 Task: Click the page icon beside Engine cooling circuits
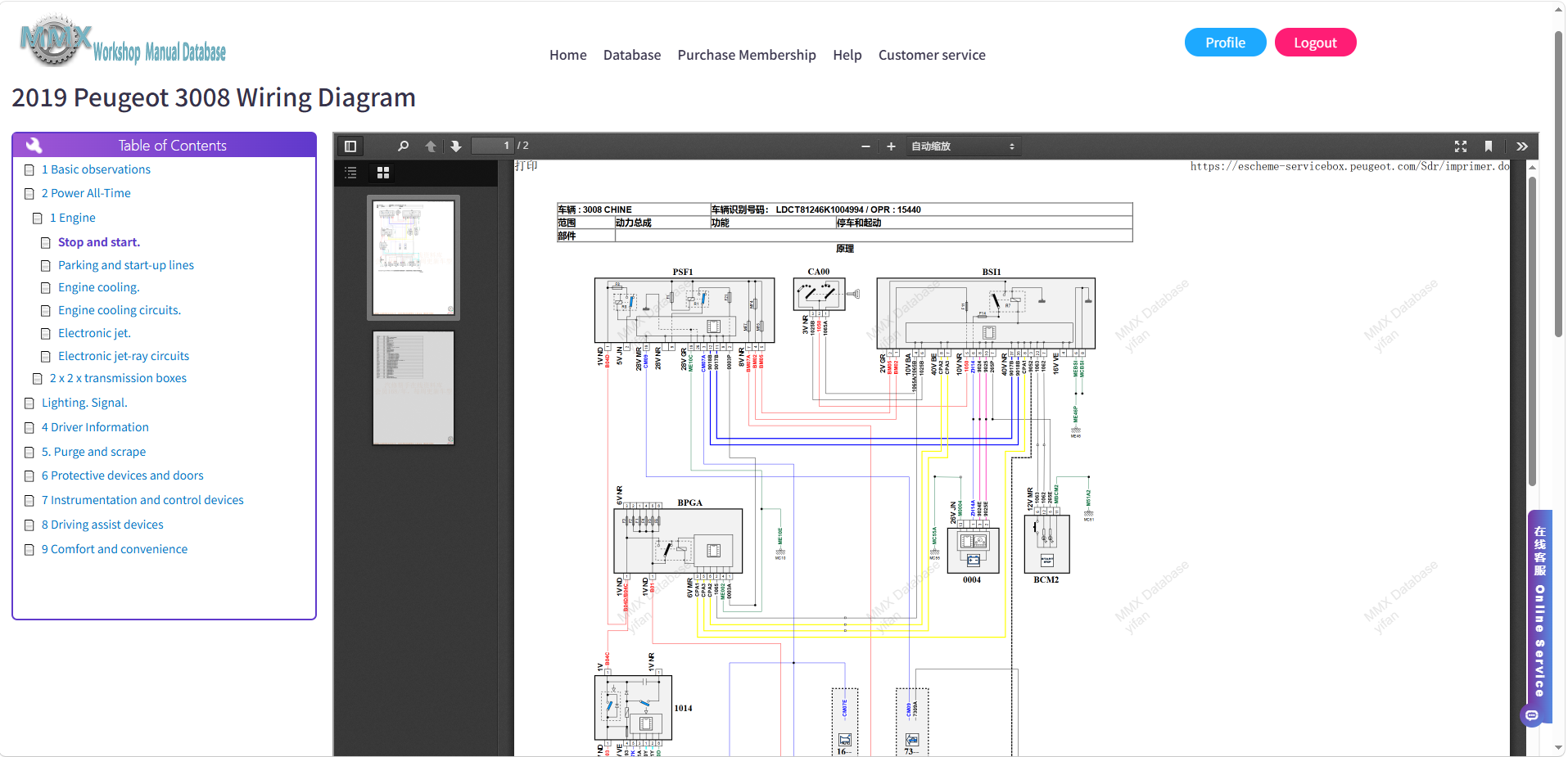coord(46,311)
